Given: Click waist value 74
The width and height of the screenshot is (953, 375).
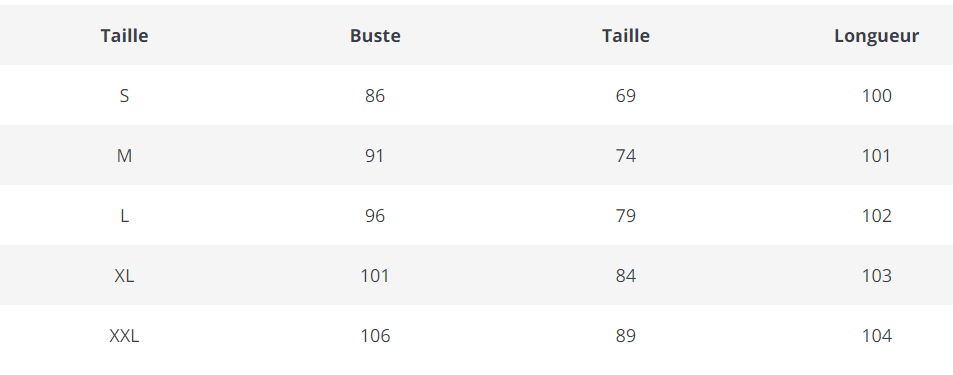Looking at the screenshot, I should point(626,156).
